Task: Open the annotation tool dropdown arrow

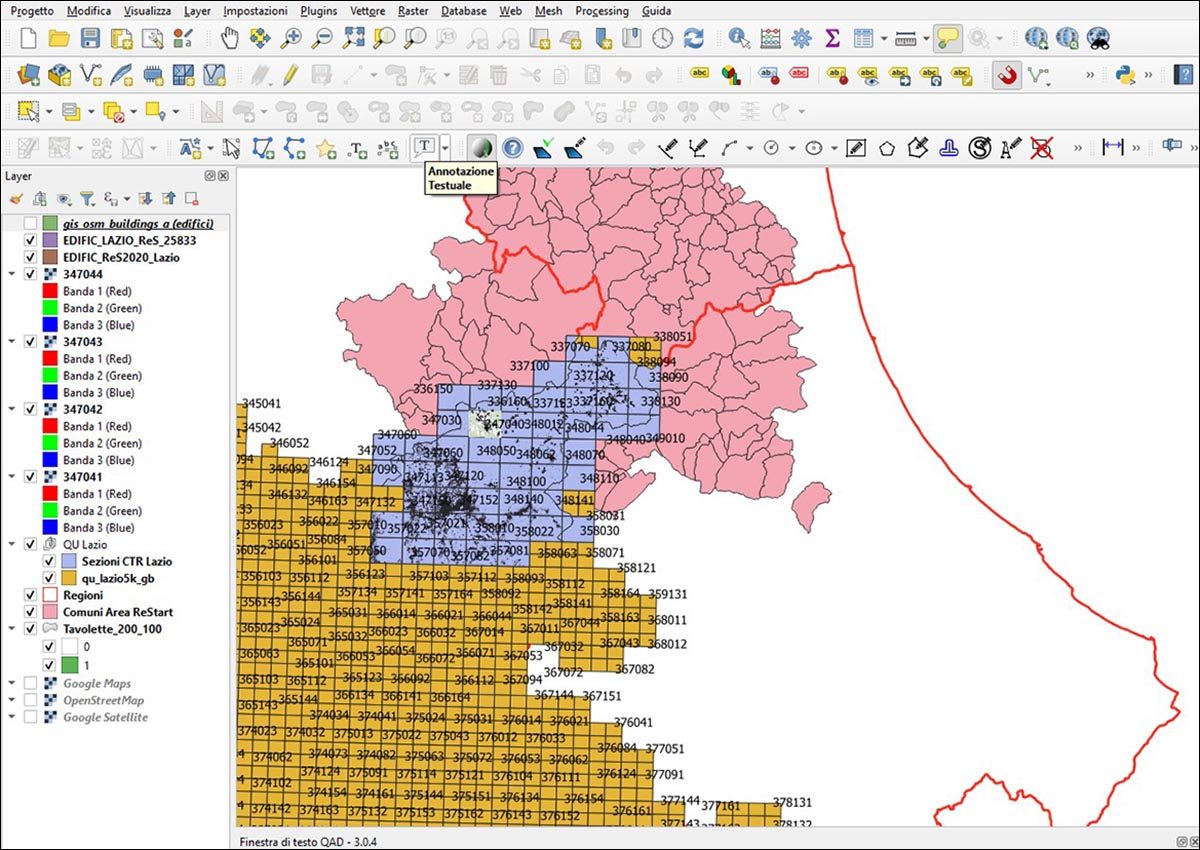Action: (x=445, y=147)
